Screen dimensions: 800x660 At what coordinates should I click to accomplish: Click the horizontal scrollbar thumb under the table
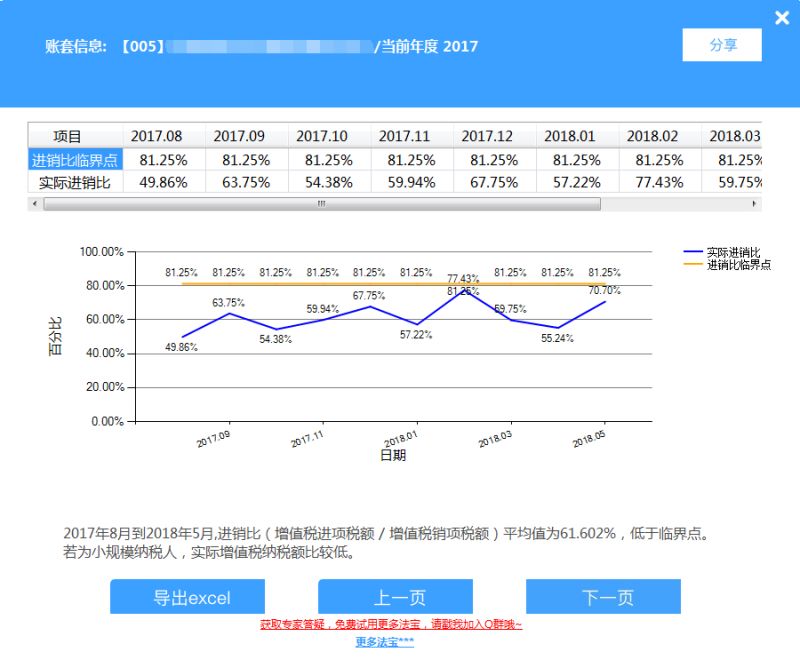(322, 204)
